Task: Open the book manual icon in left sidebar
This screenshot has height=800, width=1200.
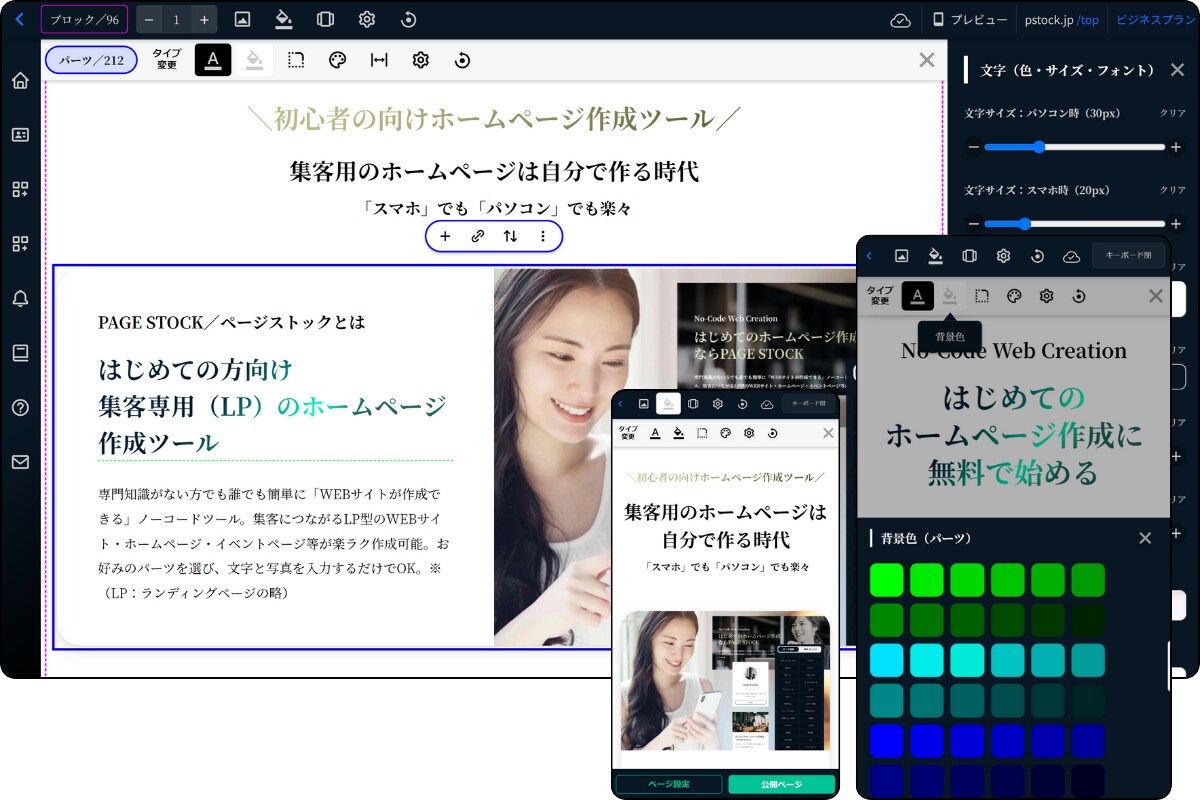Action: click(20, 352)
